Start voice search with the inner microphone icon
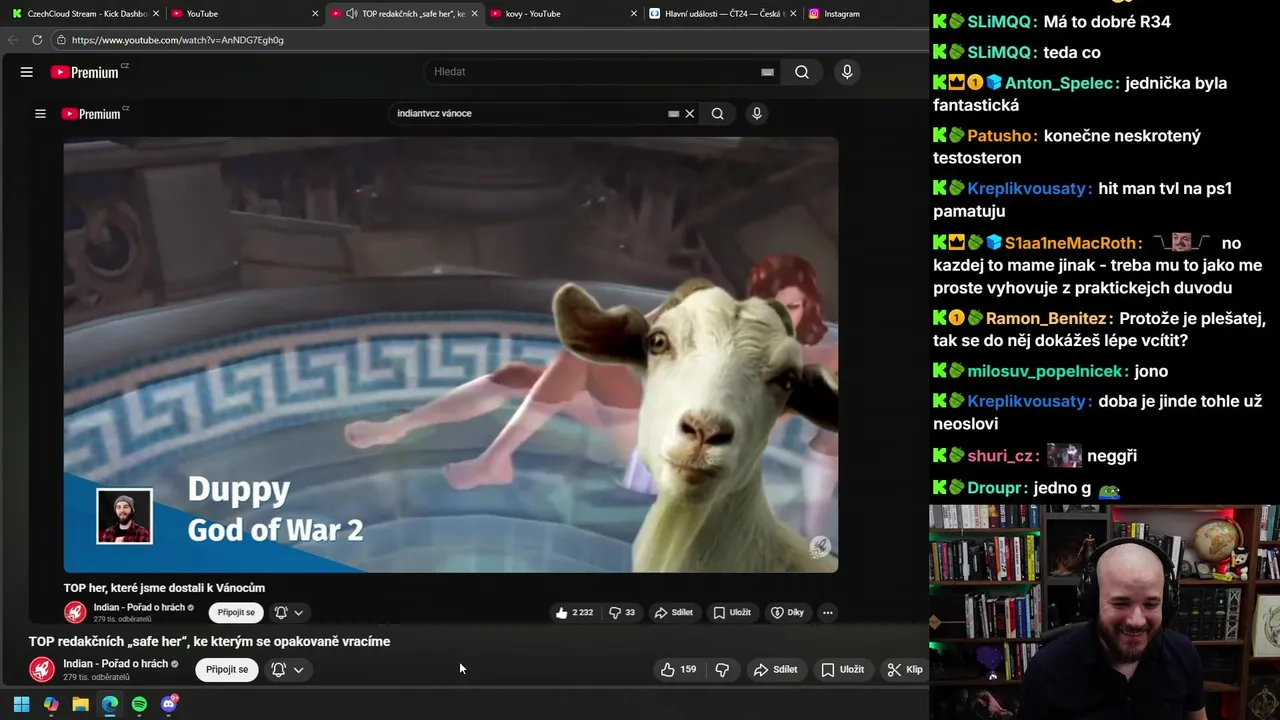The width and height of the screenshot is (1280, 720). 757,114
